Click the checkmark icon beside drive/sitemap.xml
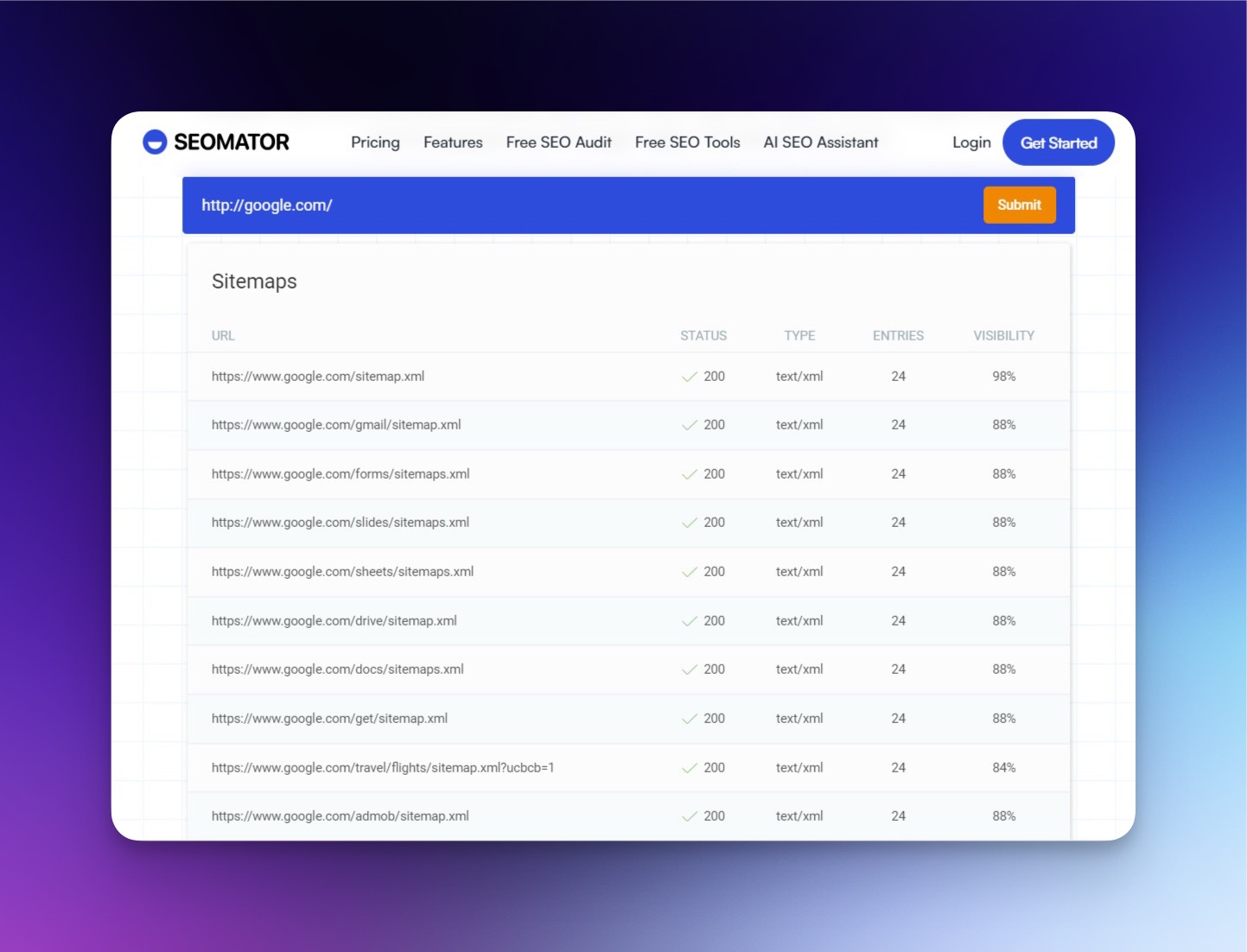1247x952 pixels. [x=688, y=620]
